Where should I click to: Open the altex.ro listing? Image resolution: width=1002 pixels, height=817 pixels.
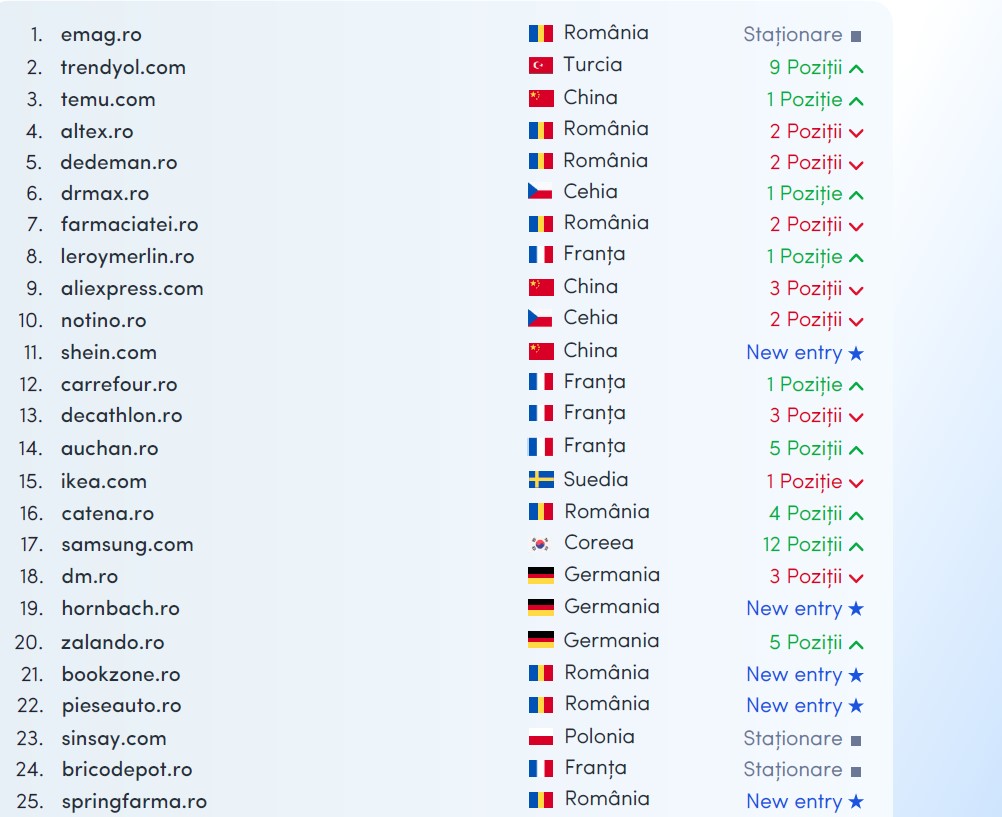[97, 131]
